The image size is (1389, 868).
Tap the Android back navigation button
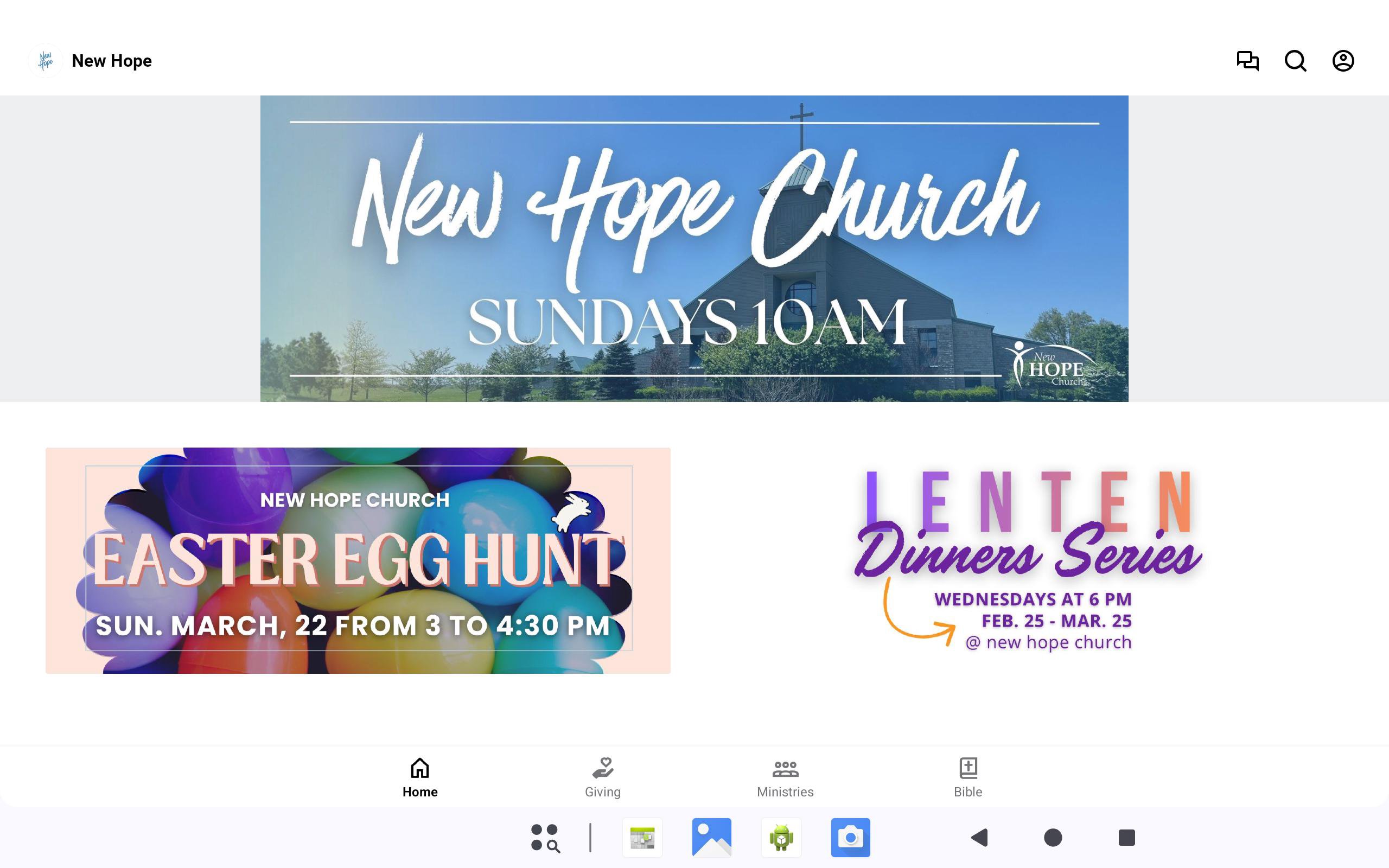(x=979, y=838)
